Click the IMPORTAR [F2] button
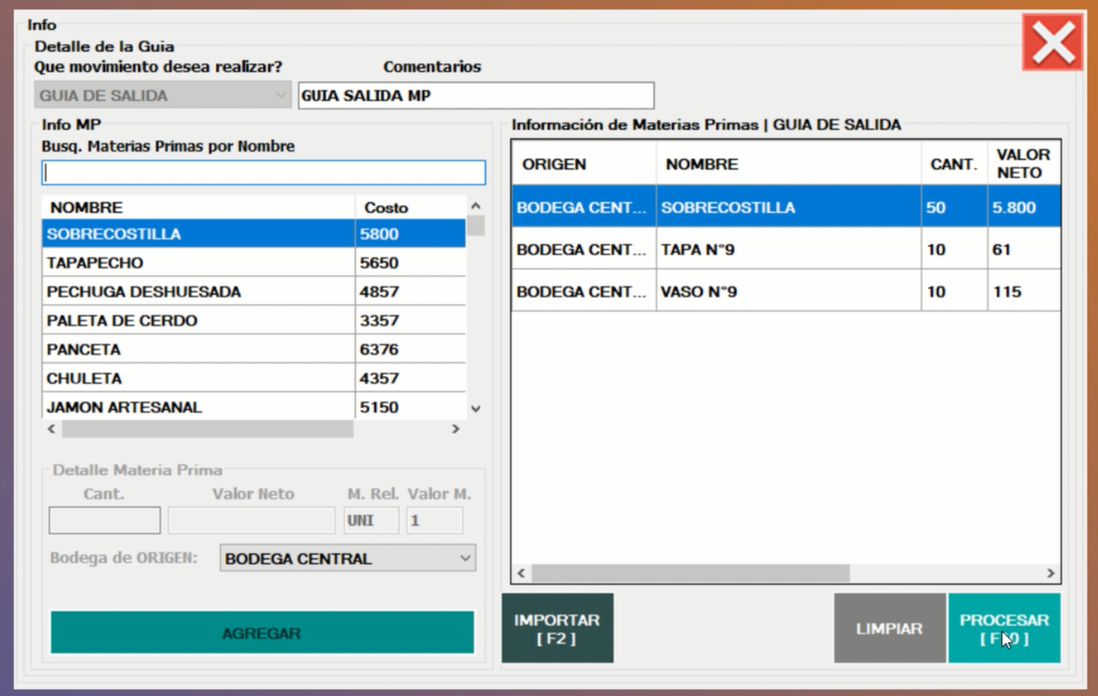This screenshot has height=696, width=1098. pos(557,628)
